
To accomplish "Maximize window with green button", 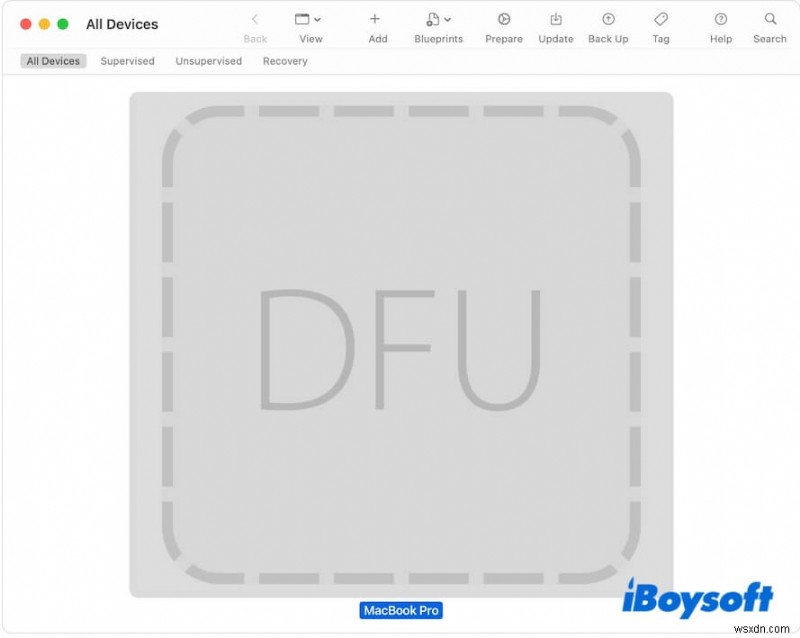I will (63, 24).
